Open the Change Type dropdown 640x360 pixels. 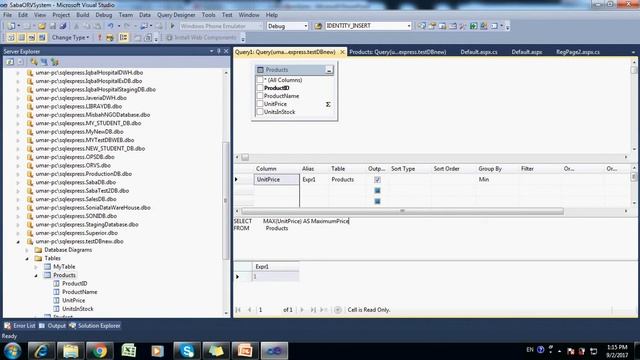(x=70, y=38)
